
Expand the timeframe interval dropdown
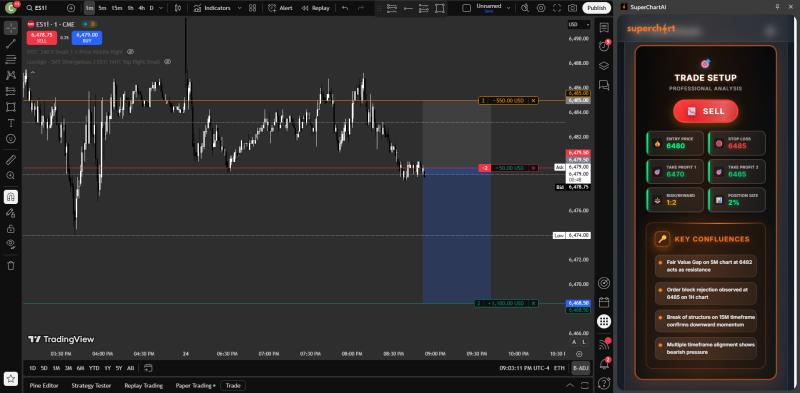161,8
